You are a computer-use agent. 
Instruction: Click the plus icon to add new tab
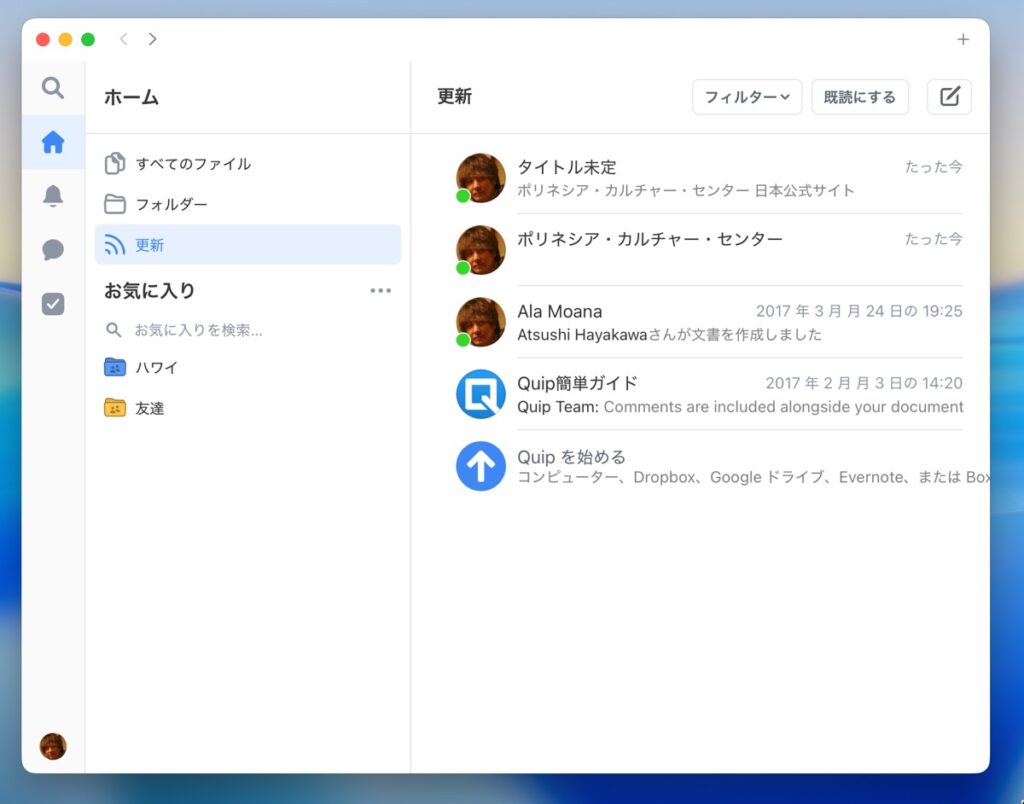pyautogui.click(x=963, y=39)
